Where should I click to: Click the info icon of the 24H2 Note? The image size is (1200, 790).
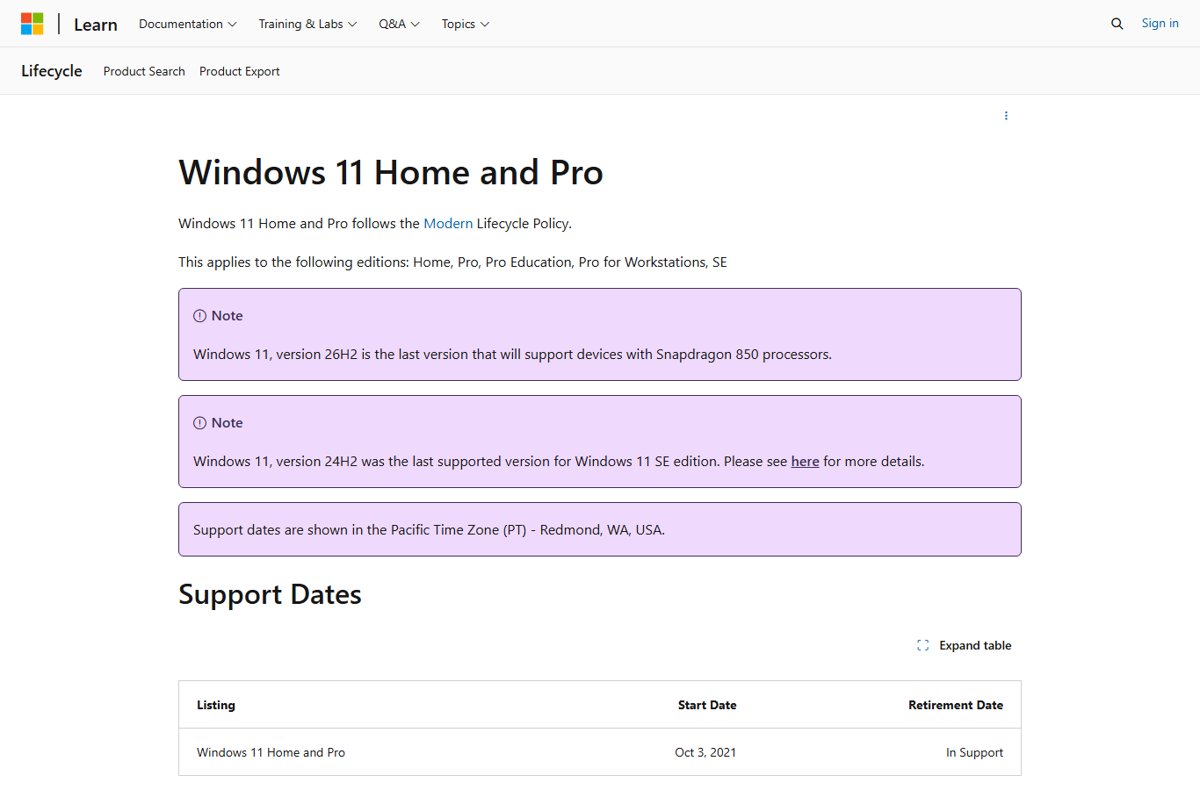pyautogui.click(x=199, y=423)
